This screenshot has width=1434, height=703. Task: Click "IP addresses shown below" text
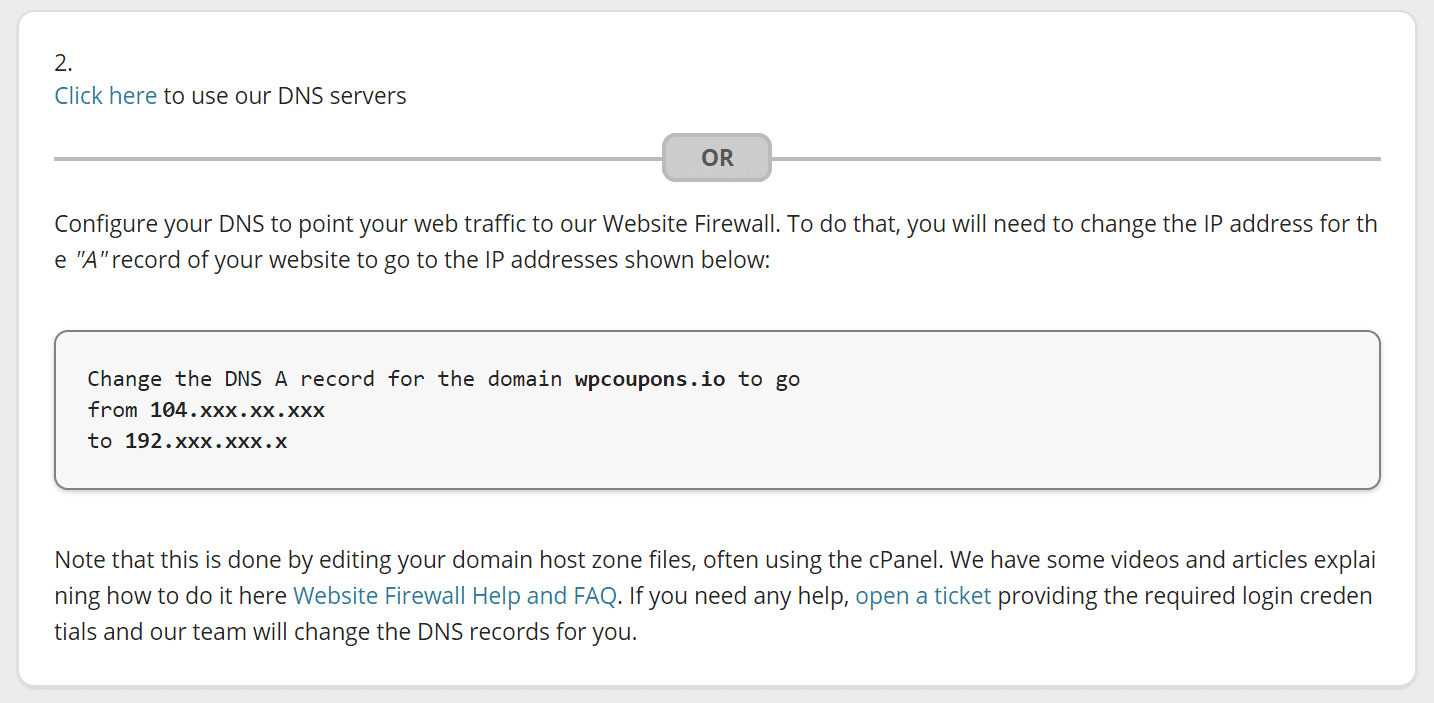point(626,260)
